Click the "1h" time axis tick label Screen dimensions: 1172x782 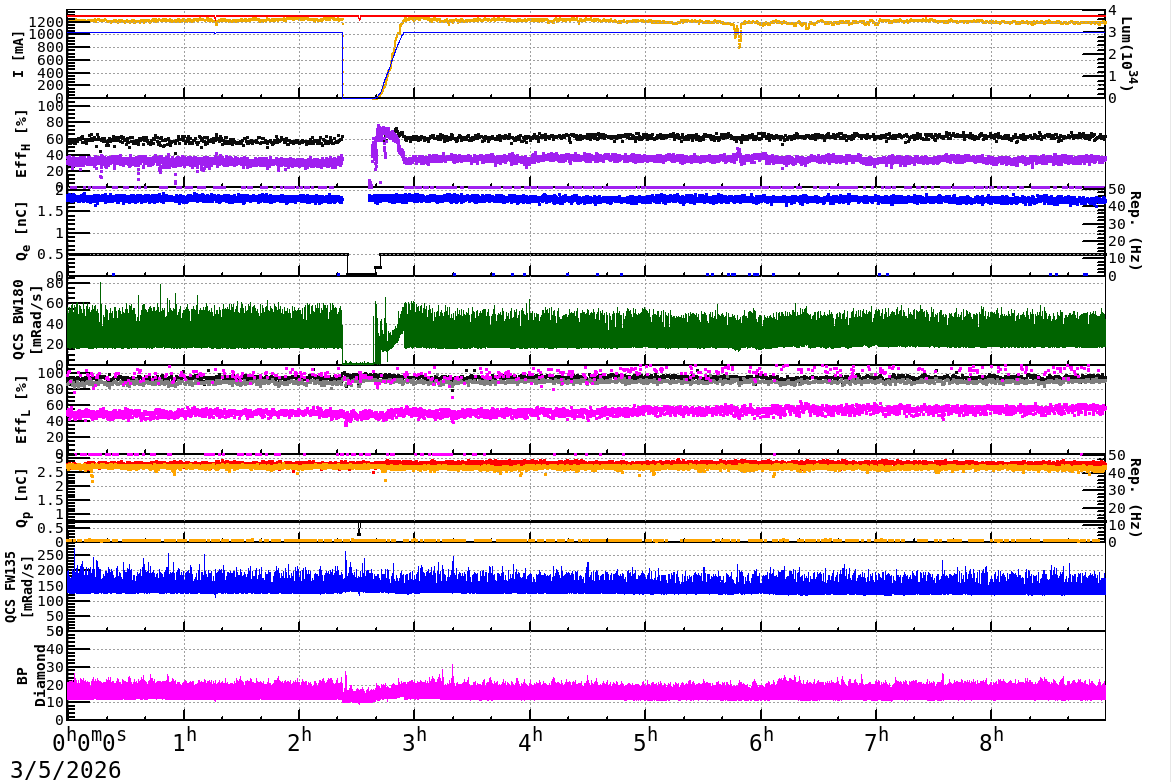184,740
